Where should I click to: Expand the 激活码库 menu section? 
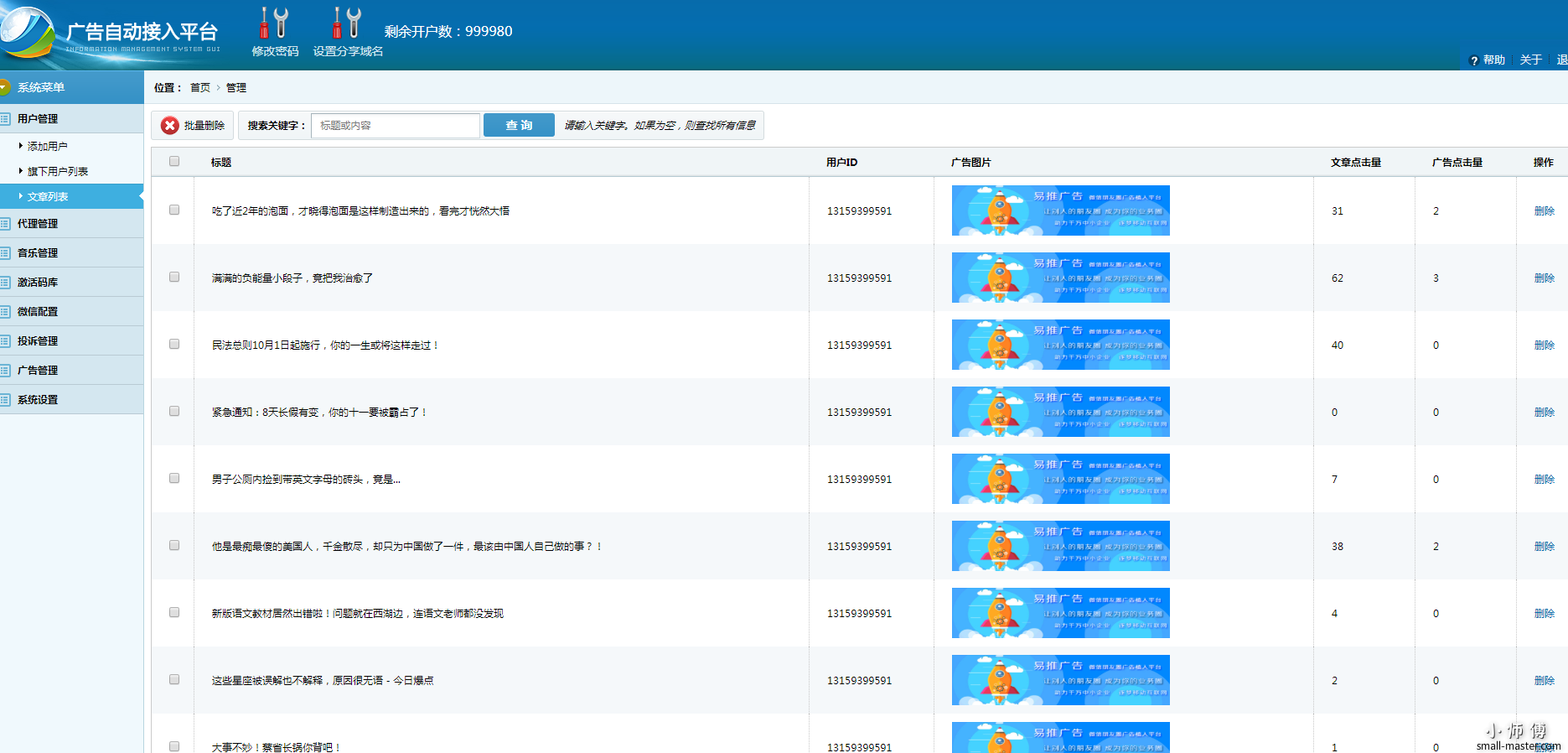(72, 283)
